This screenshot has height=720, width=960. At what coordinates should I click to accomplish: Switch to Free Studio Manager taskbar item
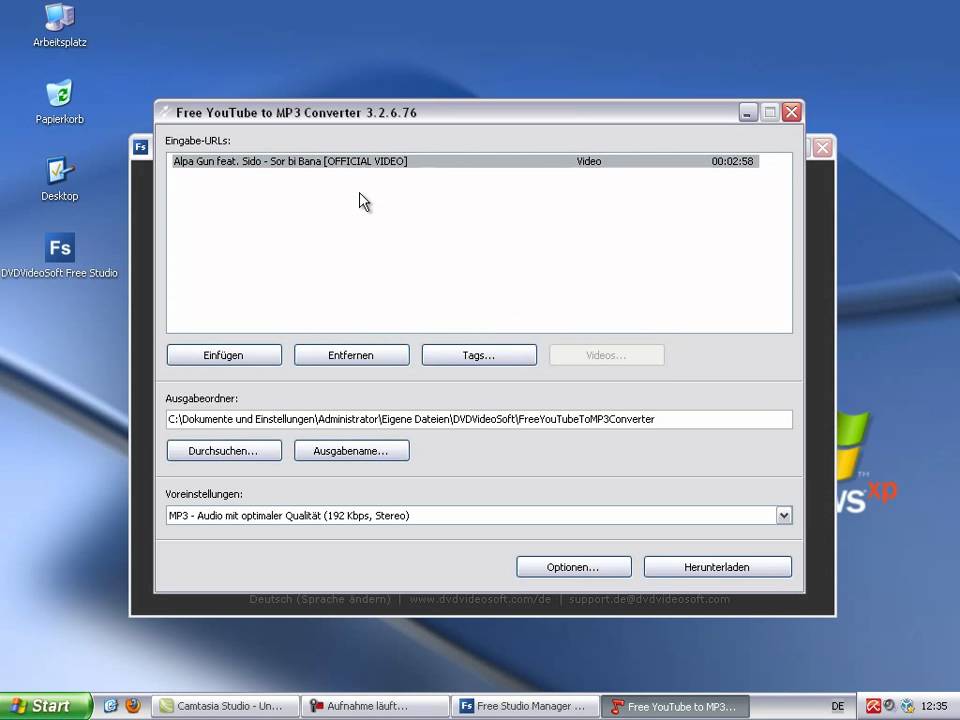click(525, 706)
